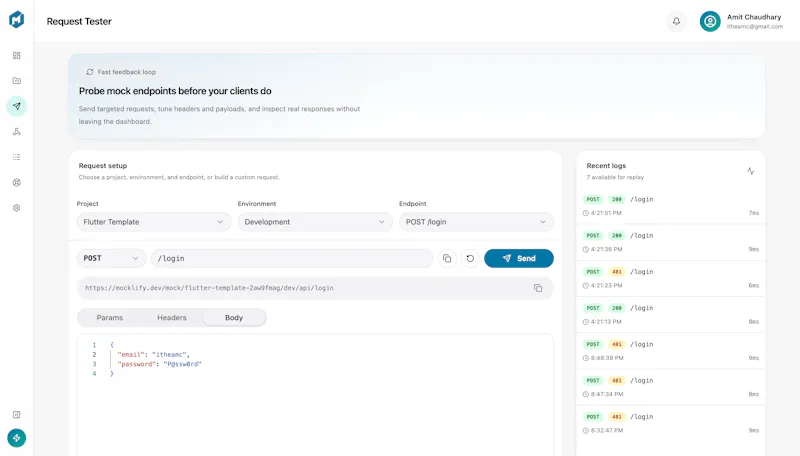Open the user avatar profile icon
The width and height of the screenshot is (800, 456).
pos(710,21)
